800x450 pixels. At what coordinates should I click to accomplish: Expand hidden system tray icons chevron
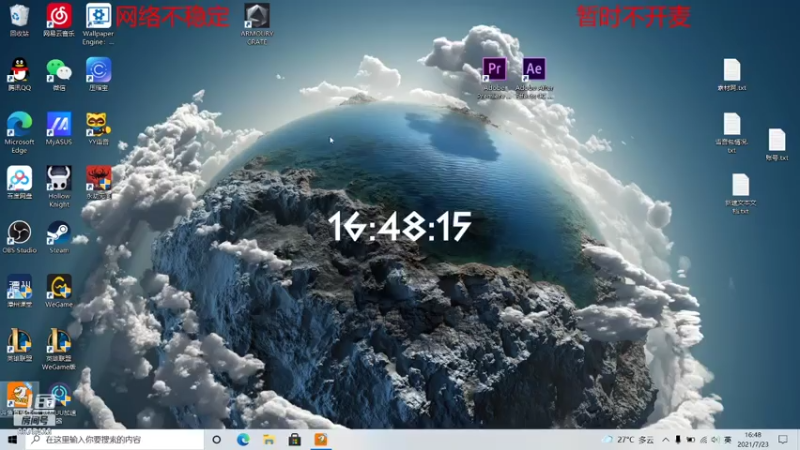tap(666, 439)
